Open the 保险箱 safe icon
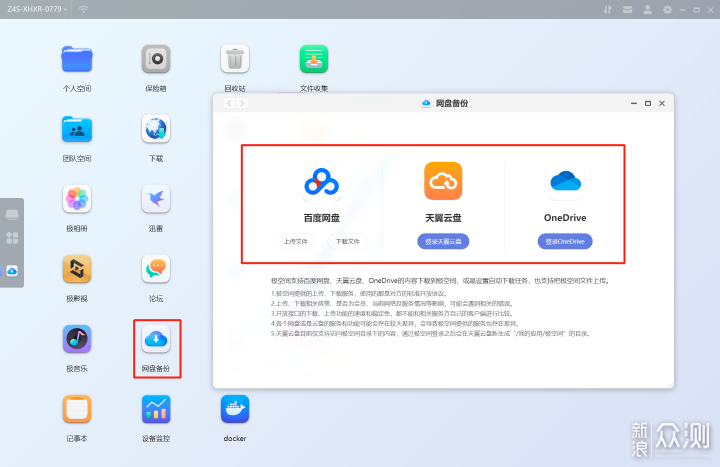720x467 pixels. click(x=156, y=59)
